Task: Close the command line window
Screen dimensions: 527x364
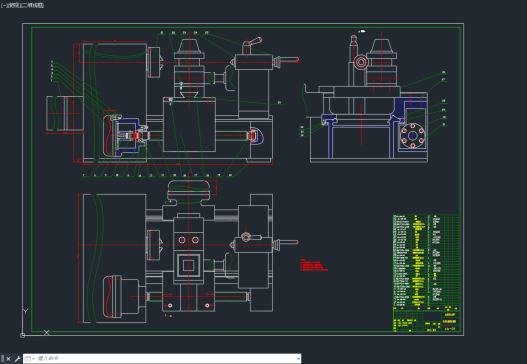Action: tap(8, 359)
